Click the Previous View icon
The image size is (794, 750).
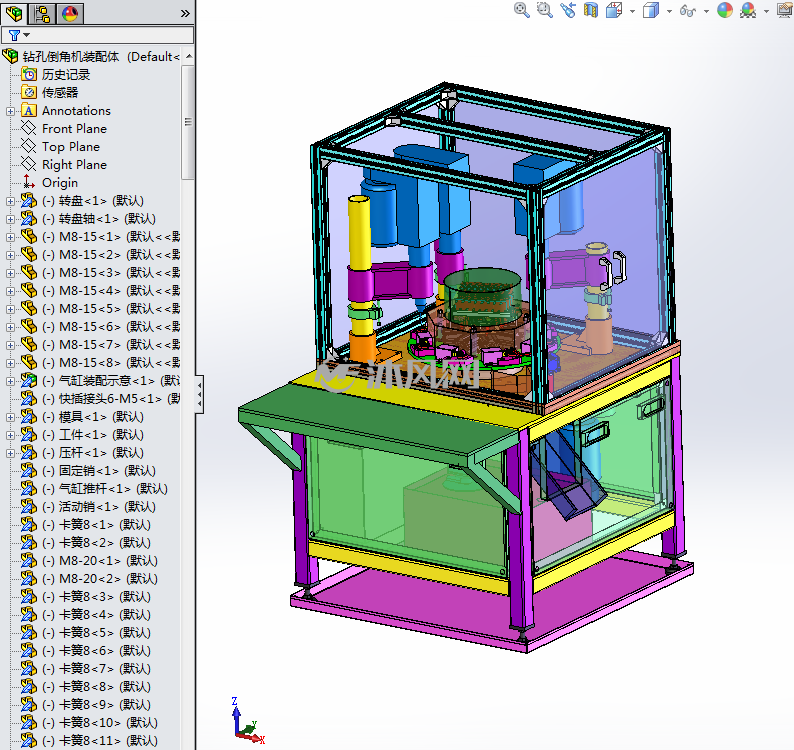[x=568, y=10]
